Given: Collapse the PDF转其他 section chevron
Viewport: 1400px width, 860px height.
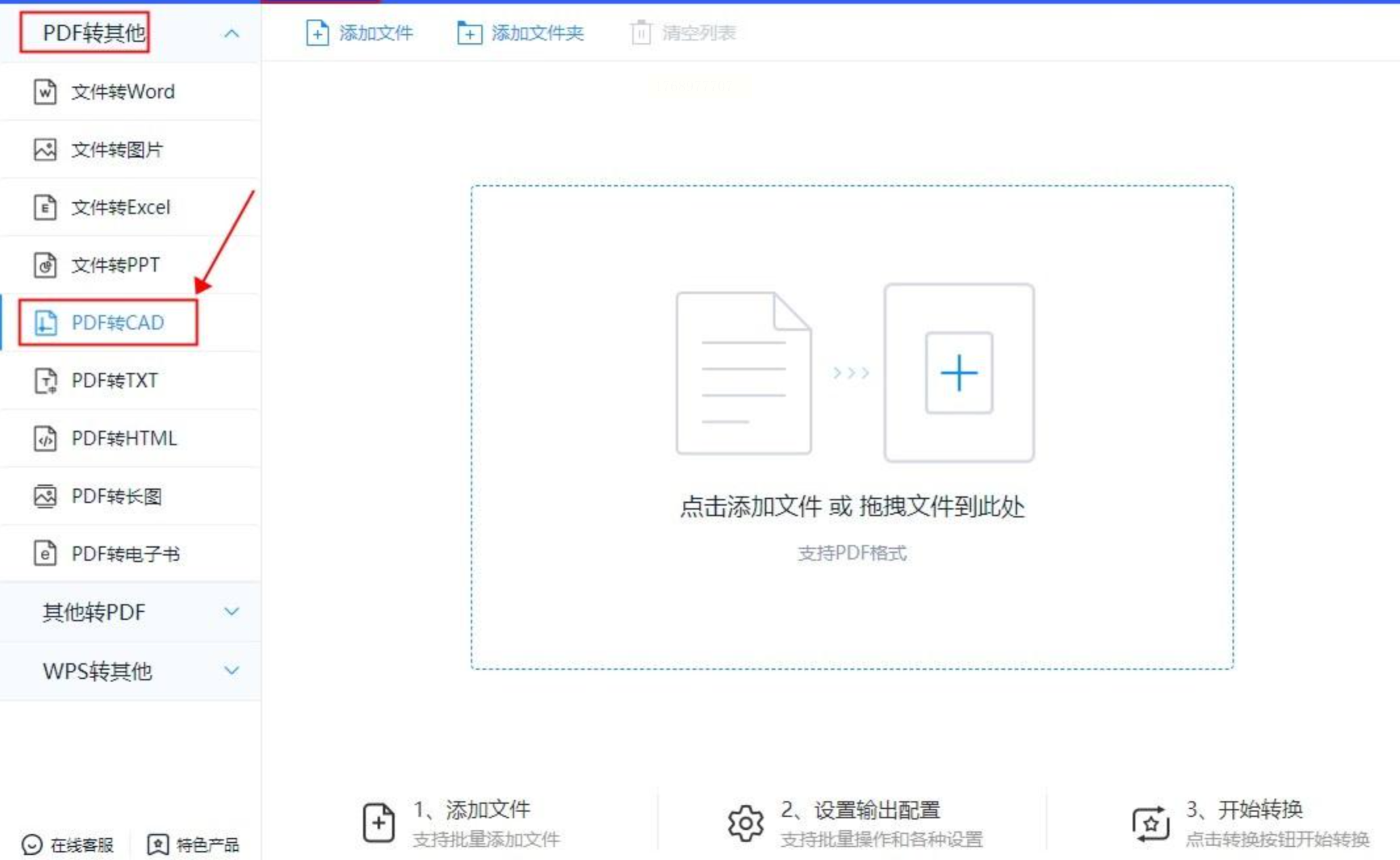Looking at the screenshot, I should pyautogui.click(x=231, y=33).
